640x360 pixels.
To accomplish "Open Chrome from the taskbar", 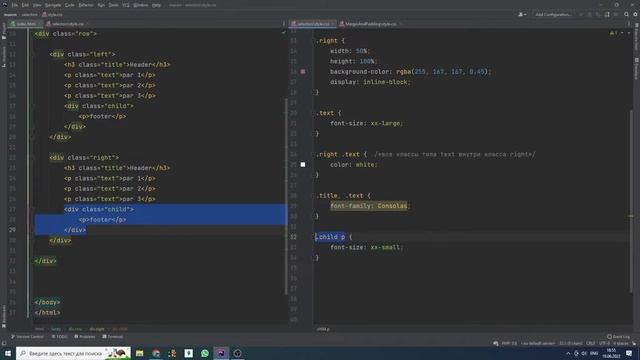I will [x=156, y=353].
